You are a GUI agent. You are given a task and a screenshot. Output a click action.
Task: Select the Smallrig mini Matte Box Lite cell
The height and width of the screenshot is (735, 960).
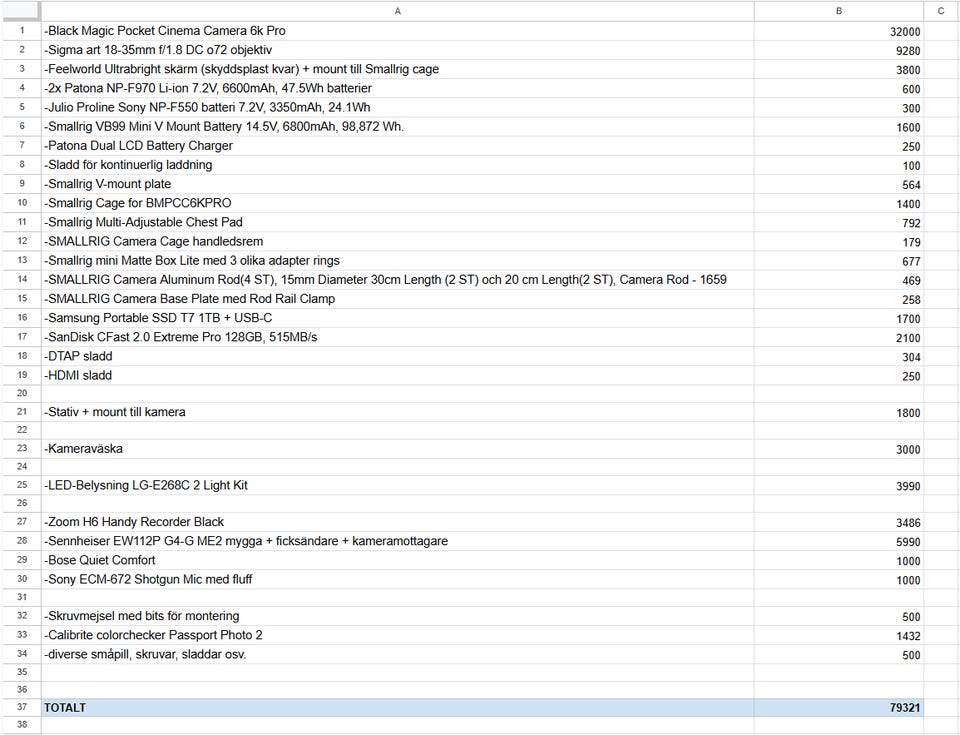[x=397, y=260]
